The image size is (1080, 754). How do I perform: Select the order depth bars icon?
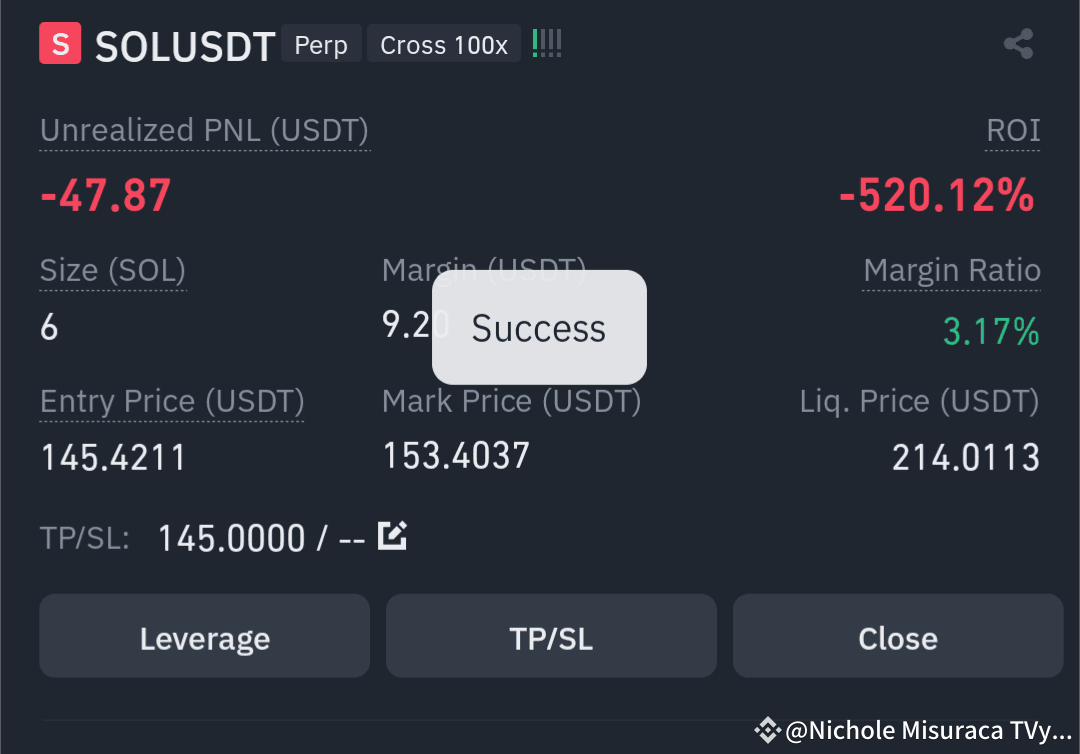[x=546, y=43]
